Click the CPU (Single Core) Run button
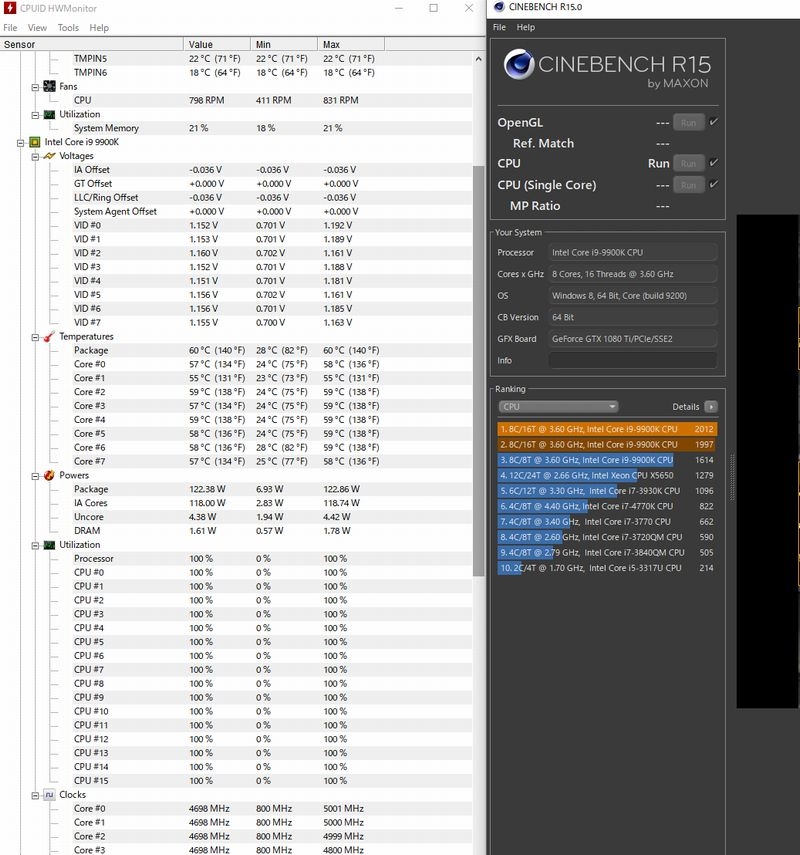Screen dimensions: 800x855 [x=688, y=185]
